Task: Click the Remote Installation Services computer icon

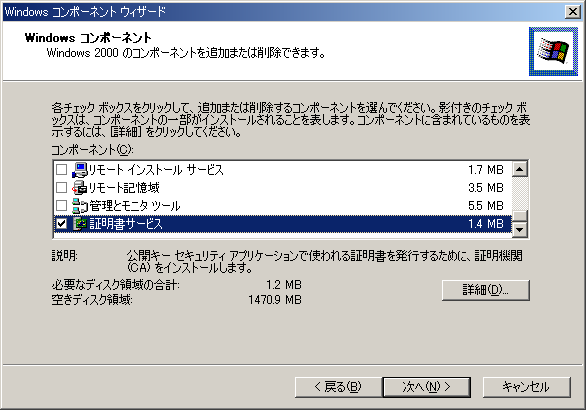Action: click(80, 170)
